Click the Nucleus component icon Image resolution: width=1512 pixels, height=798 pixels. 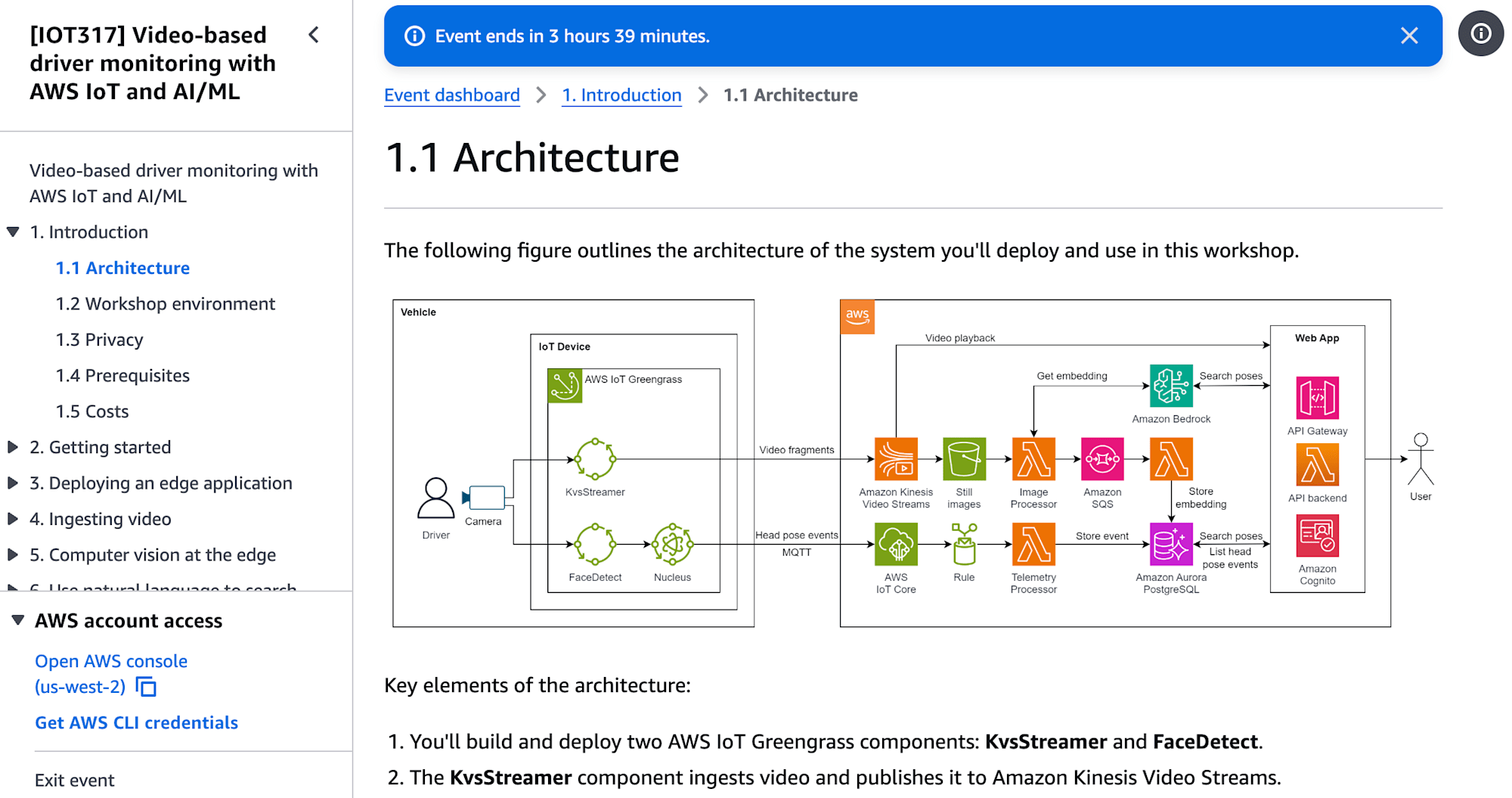(672, 545)
